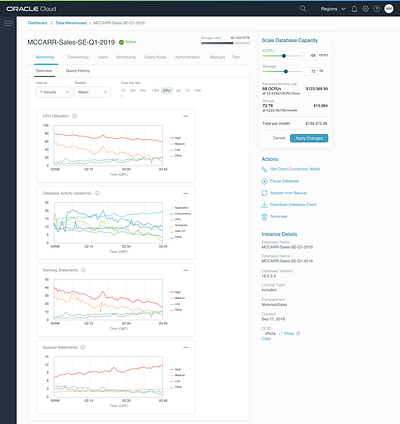This screenshot has height=424, width=400.
Task: Click Cancel in Scale Database Capacity
Action: [x=279, y=138]
